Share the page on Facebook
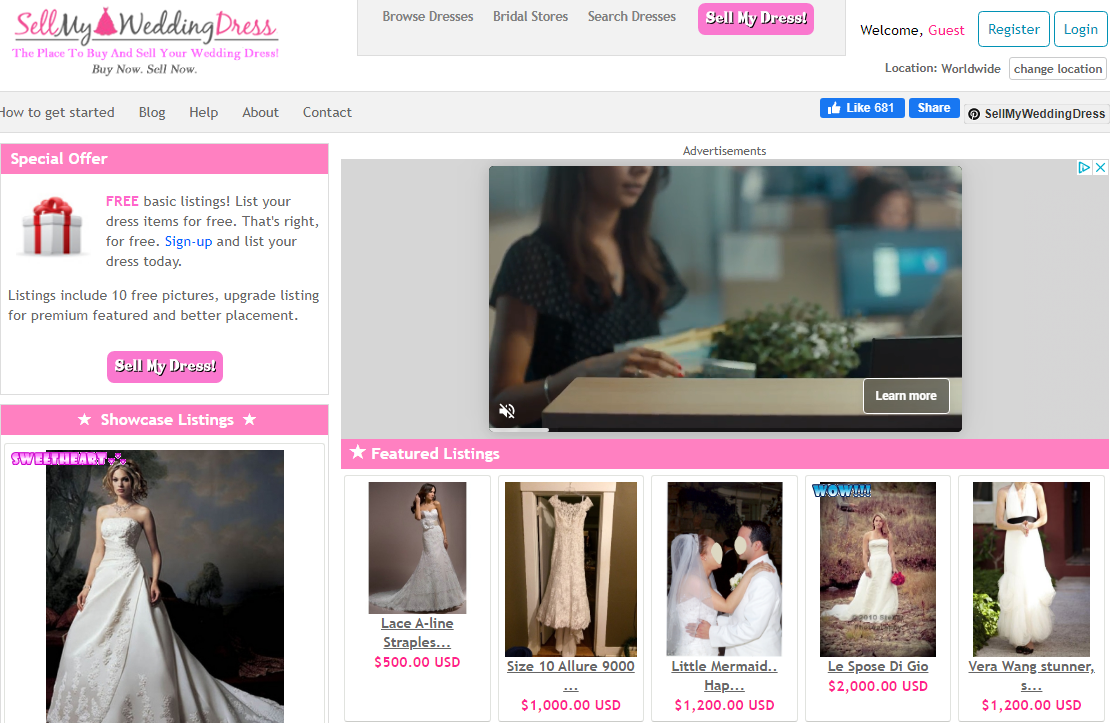Screen dimensions: 1110x723 coord(934,108)
